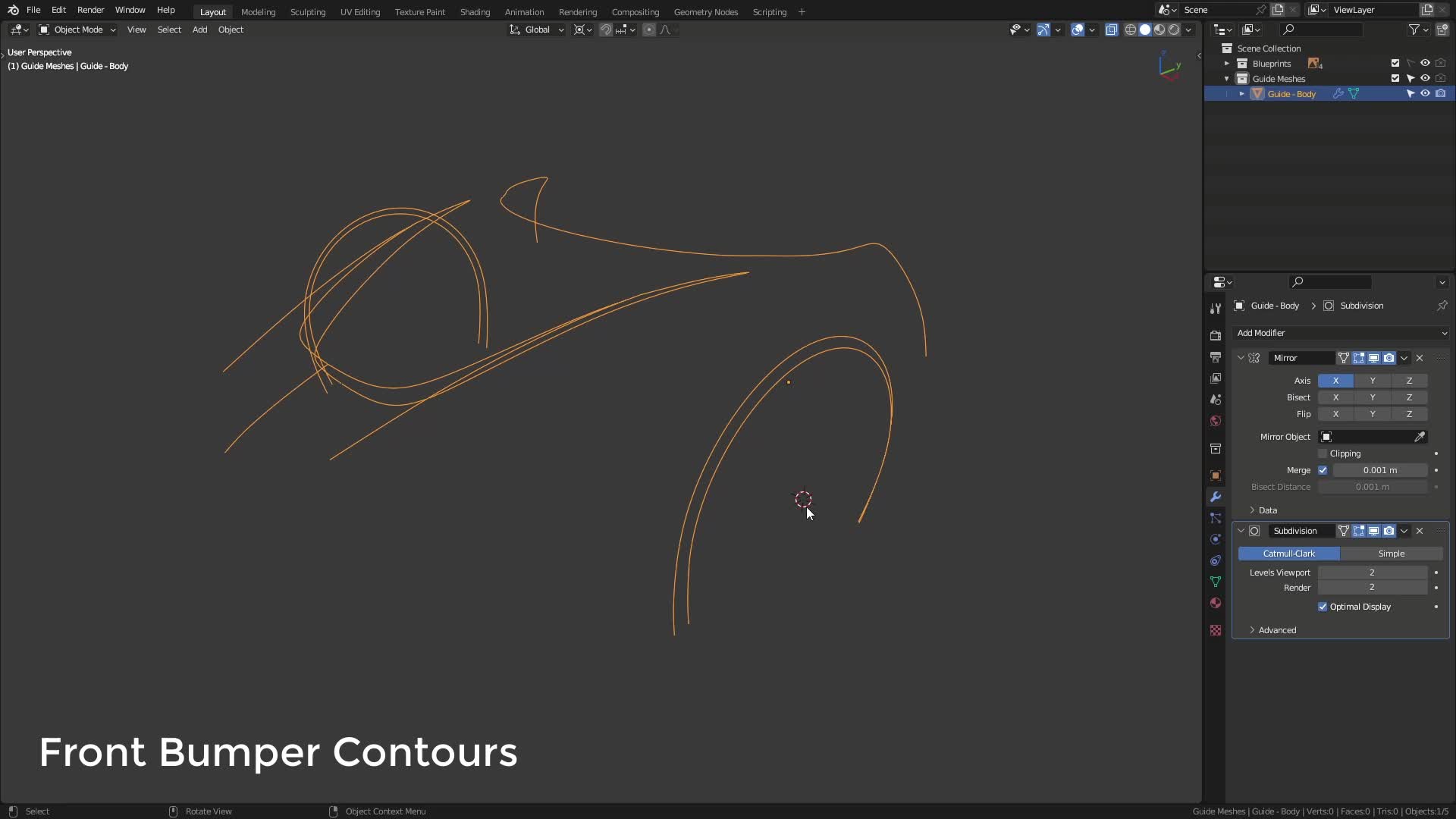Viewport: 1456px width, 819px height.
Task: Switch to the Sculpting workspace tab
Action: (308, 11)
